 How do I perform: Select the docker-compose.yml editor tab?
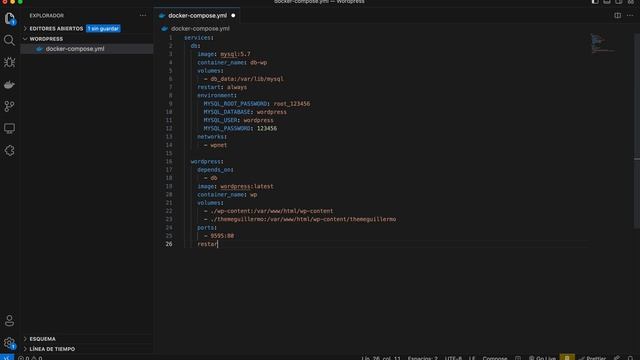click(197, 16)
